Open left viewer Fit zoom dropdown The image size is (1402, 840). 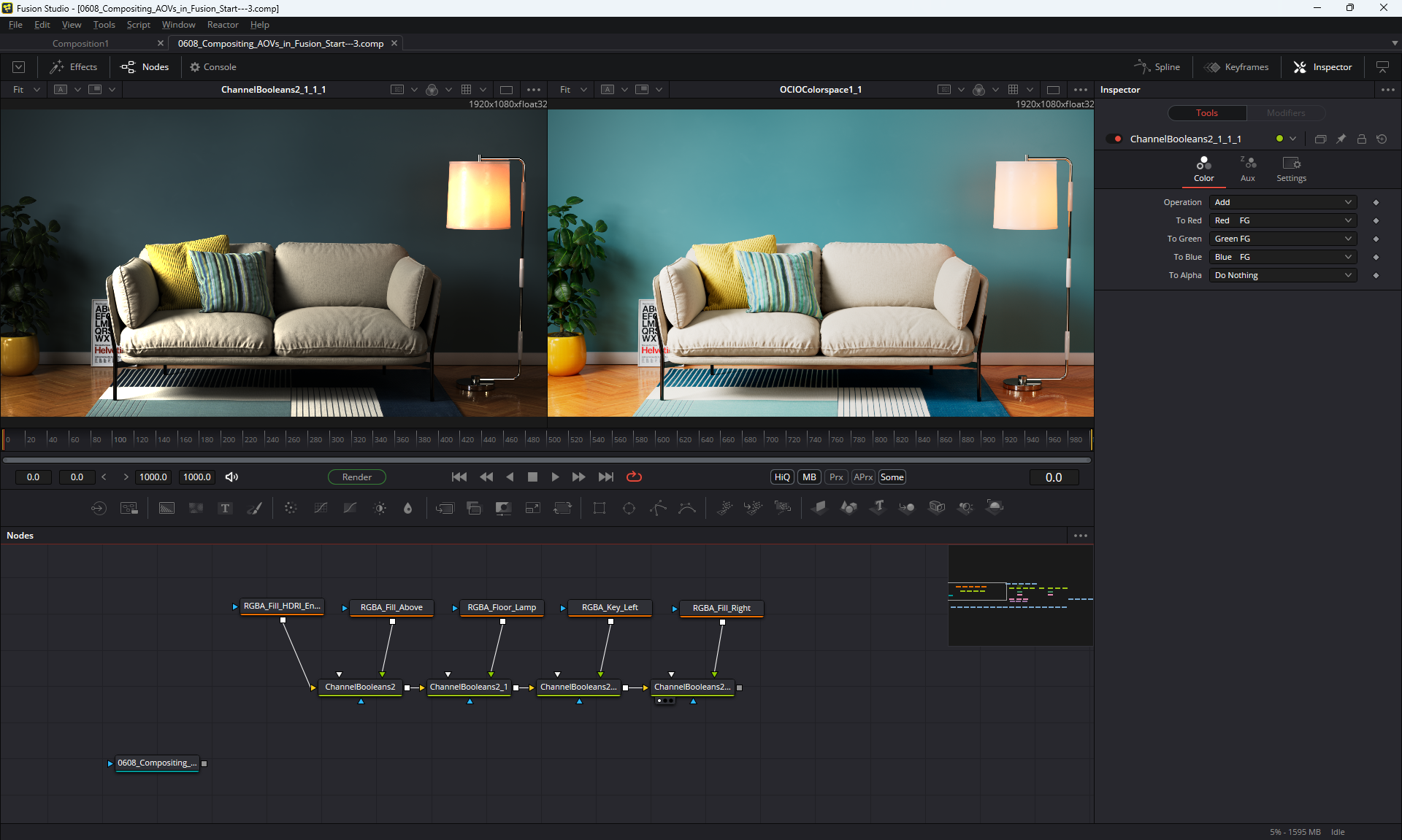pyautogui.click(x=26, y=90)
